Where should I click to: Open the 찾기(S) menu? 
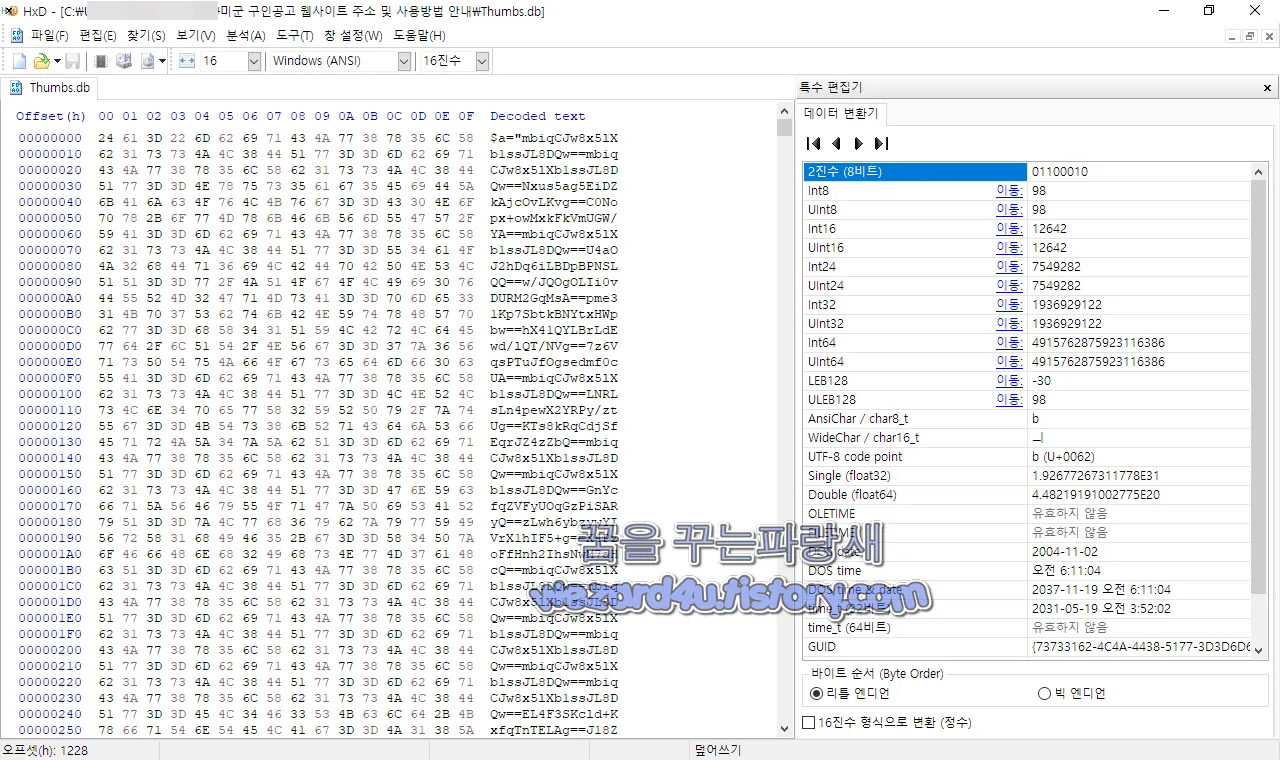tap(146, 35)
